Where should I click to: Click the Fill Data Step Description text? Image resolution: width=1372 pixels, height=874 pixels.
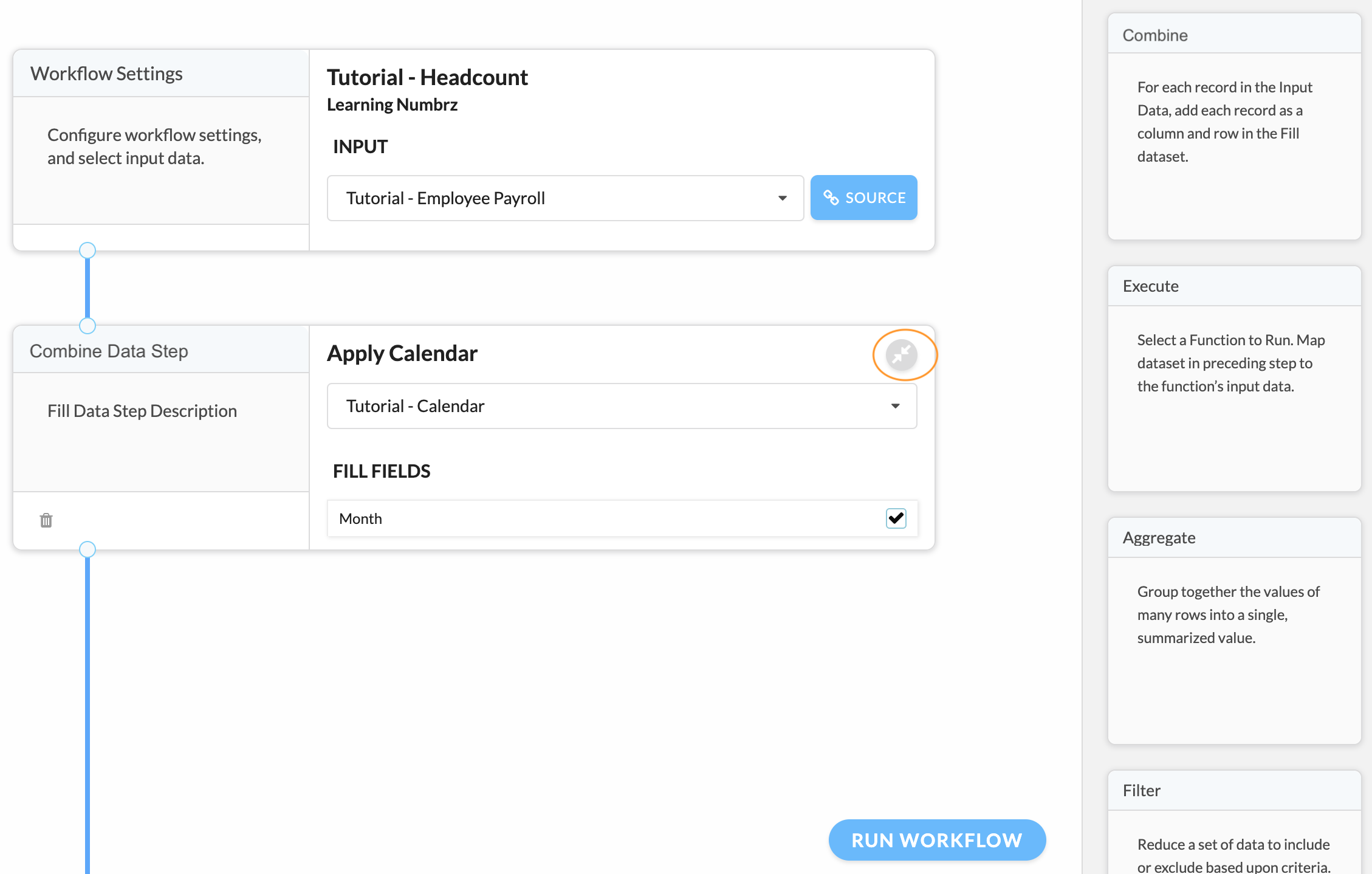pos(142,411)
